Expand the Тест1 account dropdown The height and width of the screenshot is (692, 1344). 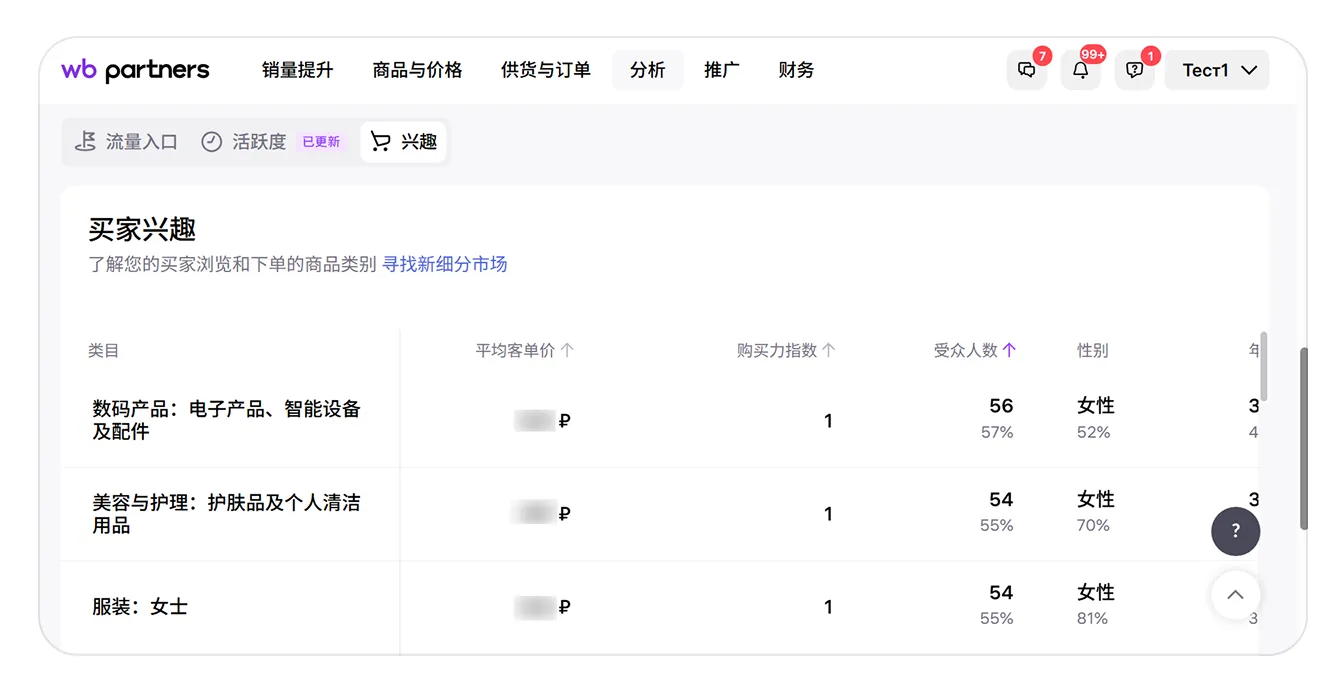pyautogui.click(x=1217, y=70)
